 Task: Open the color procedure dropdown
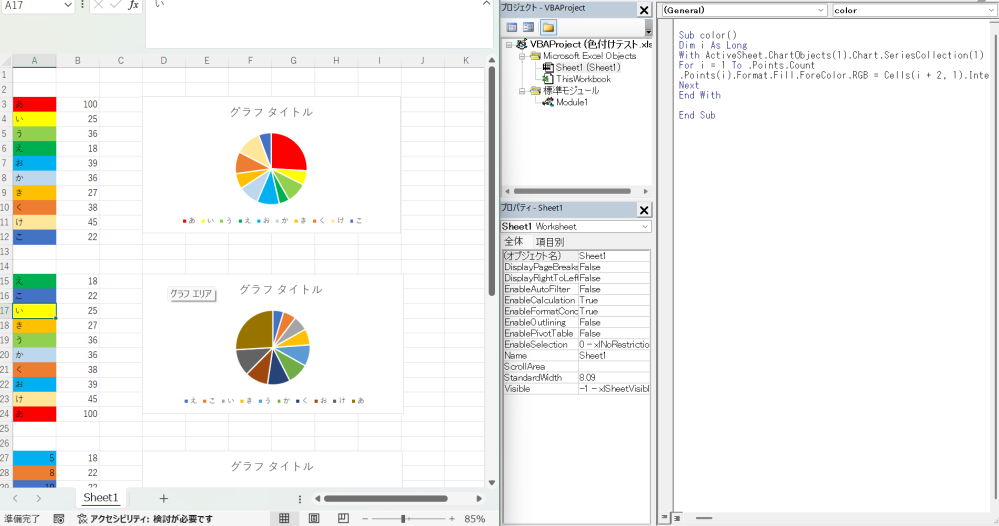(910, 9)
